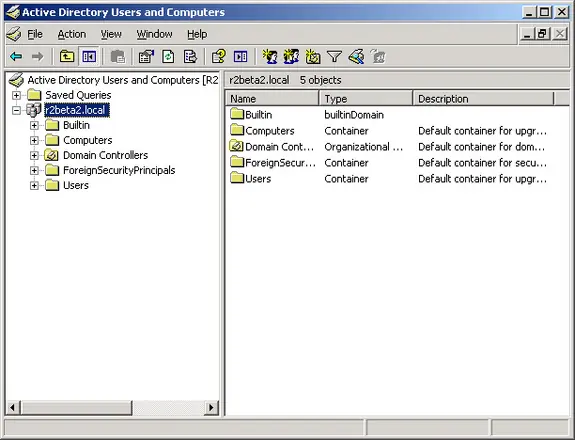
Task: Select Users in the console tree
Action: (x=76, y=186)
